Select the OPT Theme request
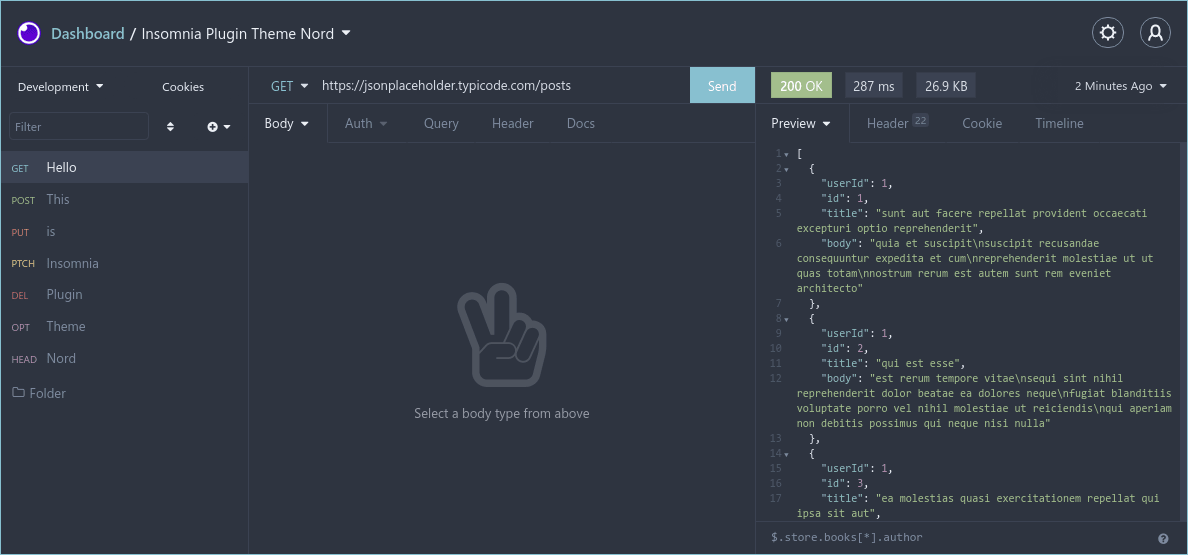 click(x=124, y=326)
